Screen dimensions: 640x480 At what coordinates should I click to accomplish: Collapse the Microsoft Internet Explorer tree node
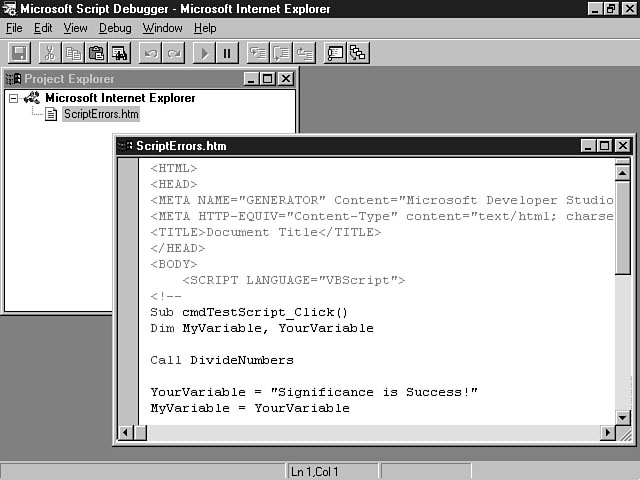[x=14, y=98]
